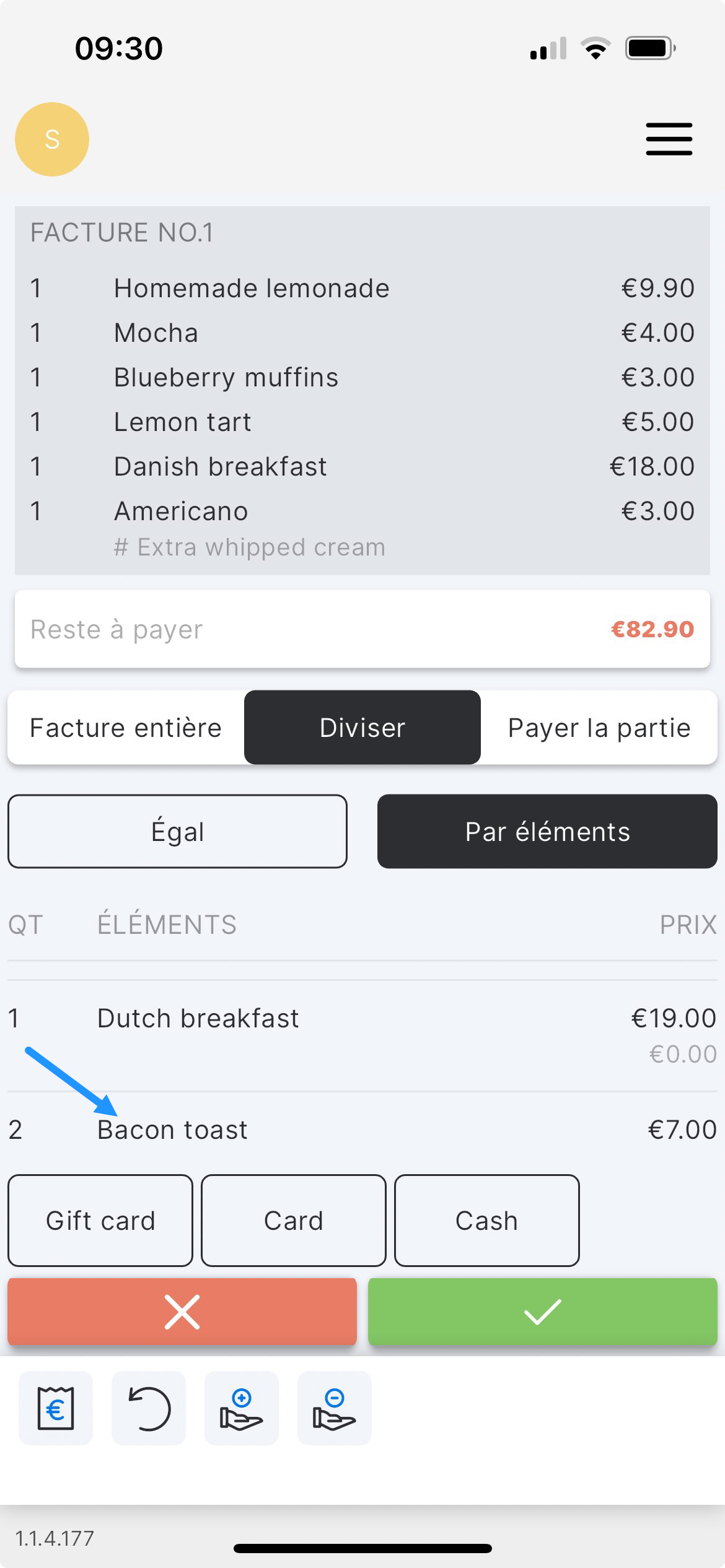
Task: Tap the hand with minus icon
Action: coord(335,1408)
